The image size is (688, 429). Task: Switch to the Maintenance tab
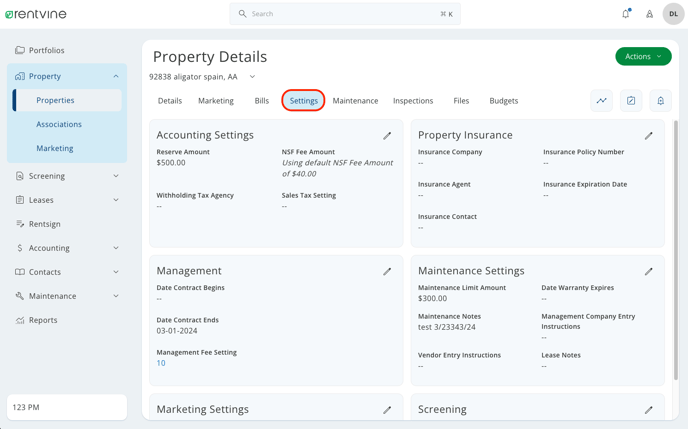click(355, 101)
